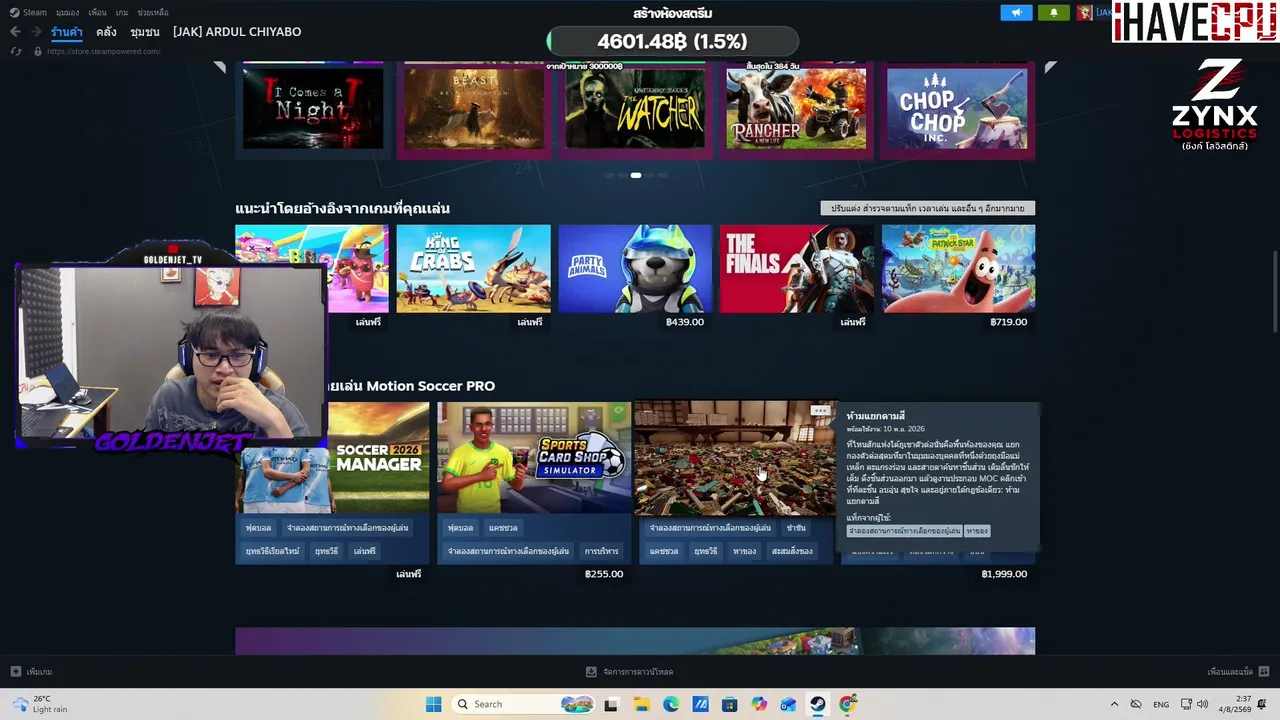The height and width of the screenshot is (720, 1280).
Task: Open Task View on the taskbar
Action: (611, 704)
